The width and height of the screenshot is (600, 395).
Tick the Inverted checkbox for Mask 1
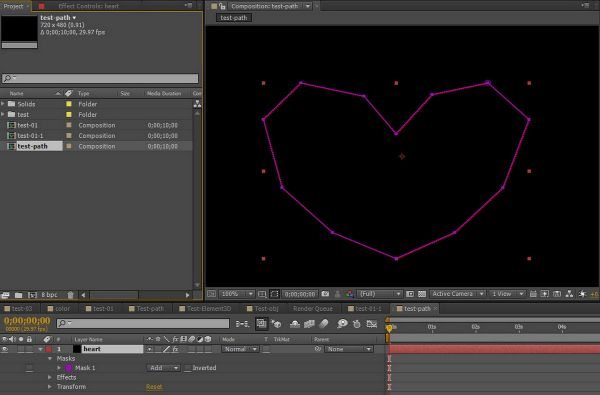(188, 368)
